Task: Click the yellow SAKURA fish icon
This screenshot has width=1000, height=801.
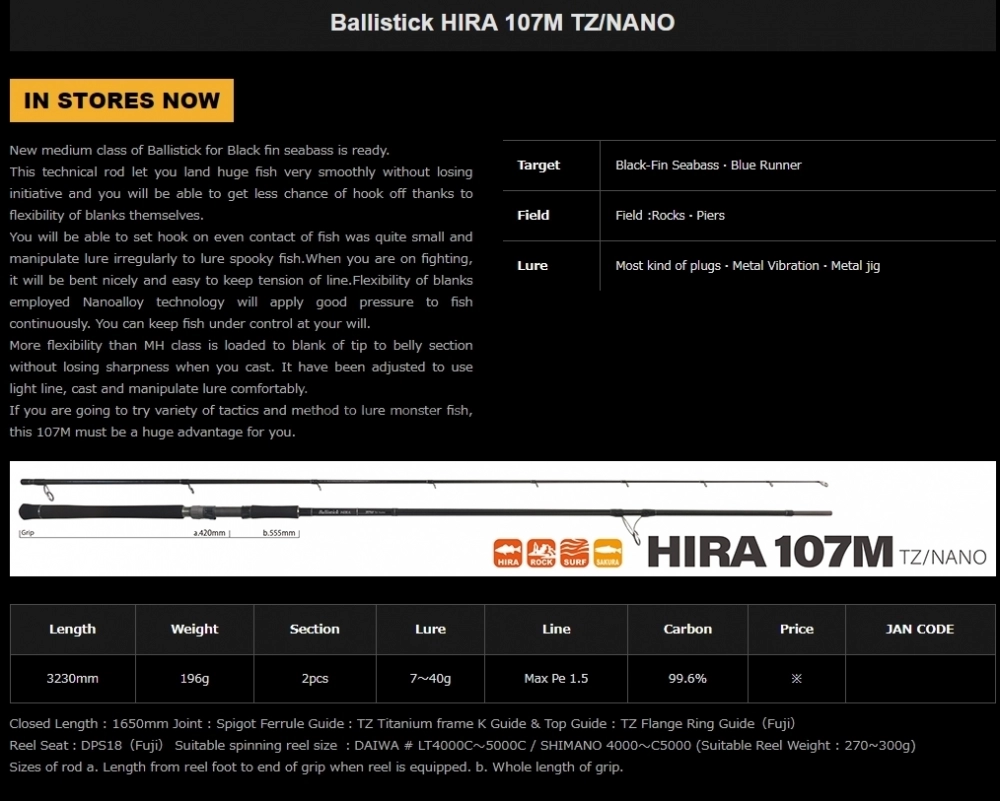Action: (607, 553)
